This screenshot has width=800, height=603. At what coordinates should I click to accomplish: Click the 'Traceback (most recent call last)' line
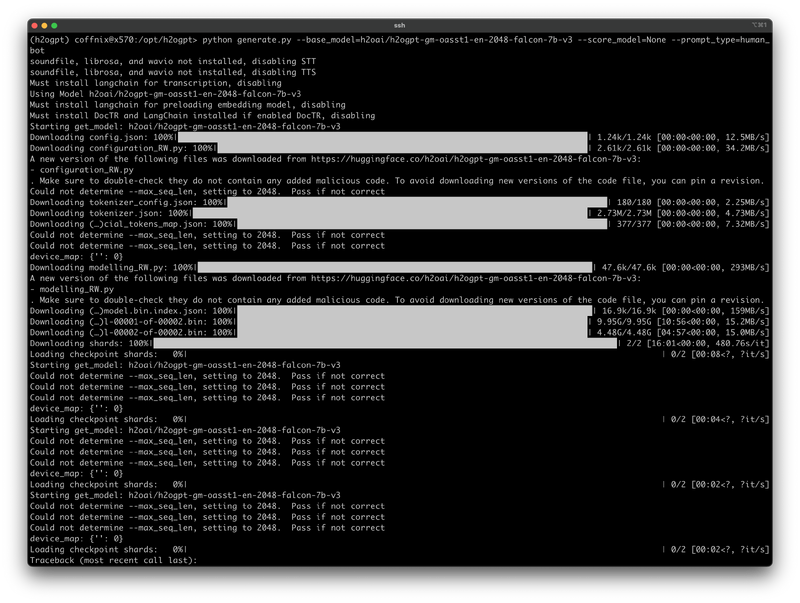point(114,560)
